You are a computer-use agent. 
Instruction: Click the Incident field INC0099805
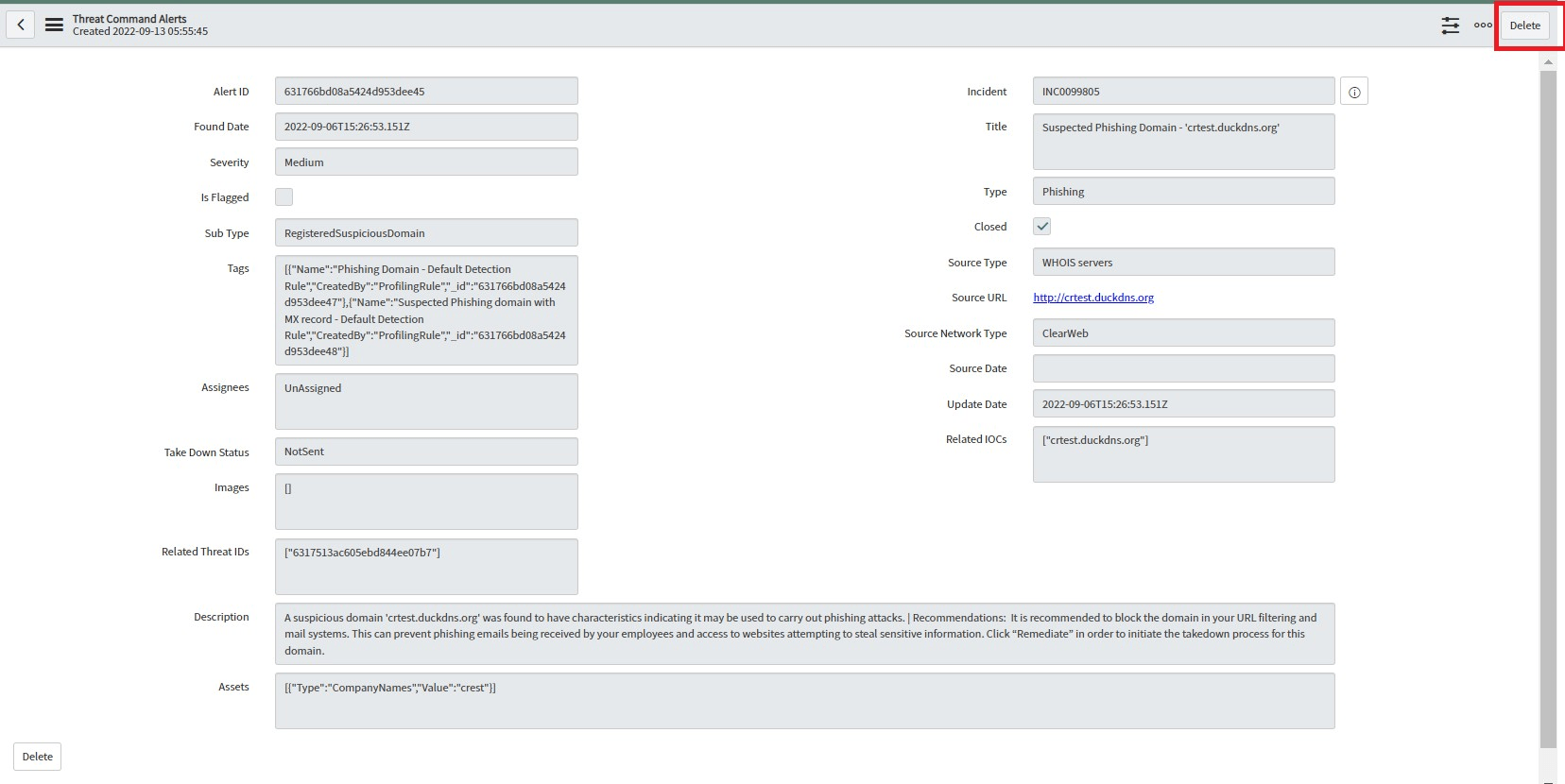1182,92
